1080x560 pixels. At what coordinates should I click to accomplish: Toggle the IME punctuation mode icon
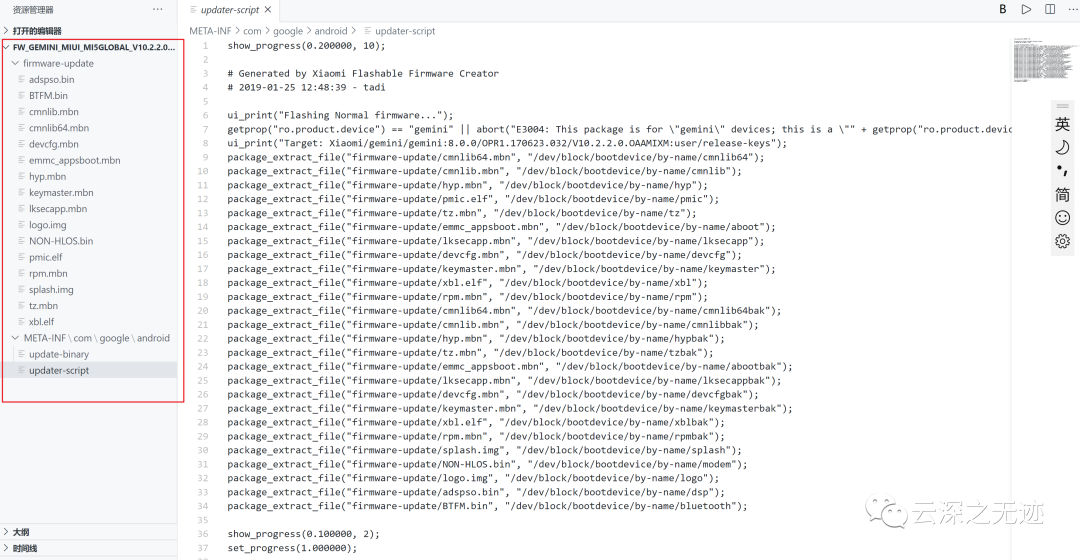(1063, 171)
